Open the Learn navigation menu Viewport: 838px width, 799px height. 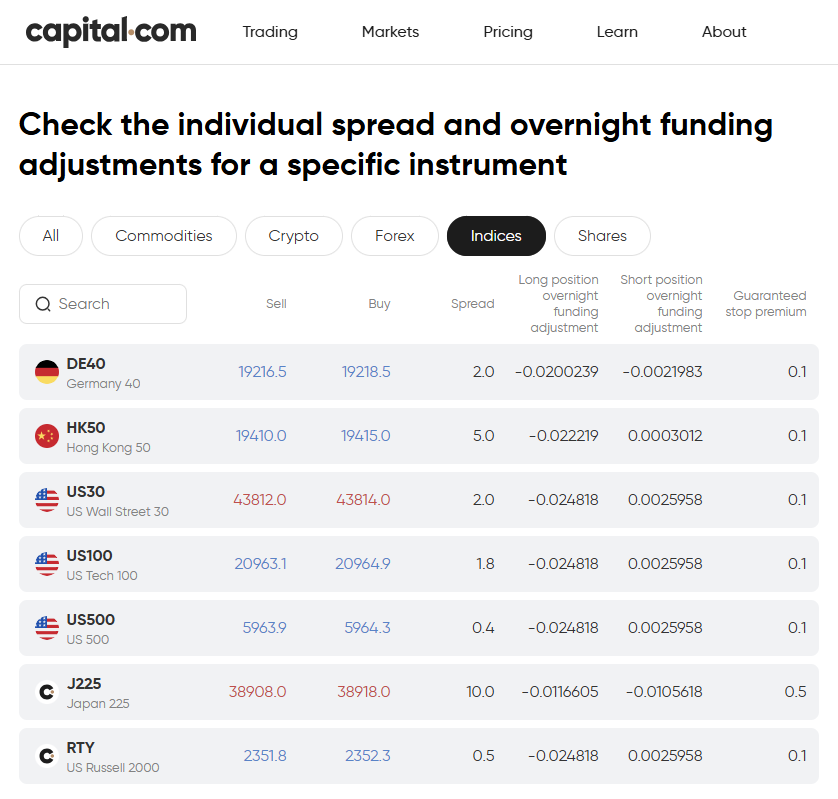point(617,32)
